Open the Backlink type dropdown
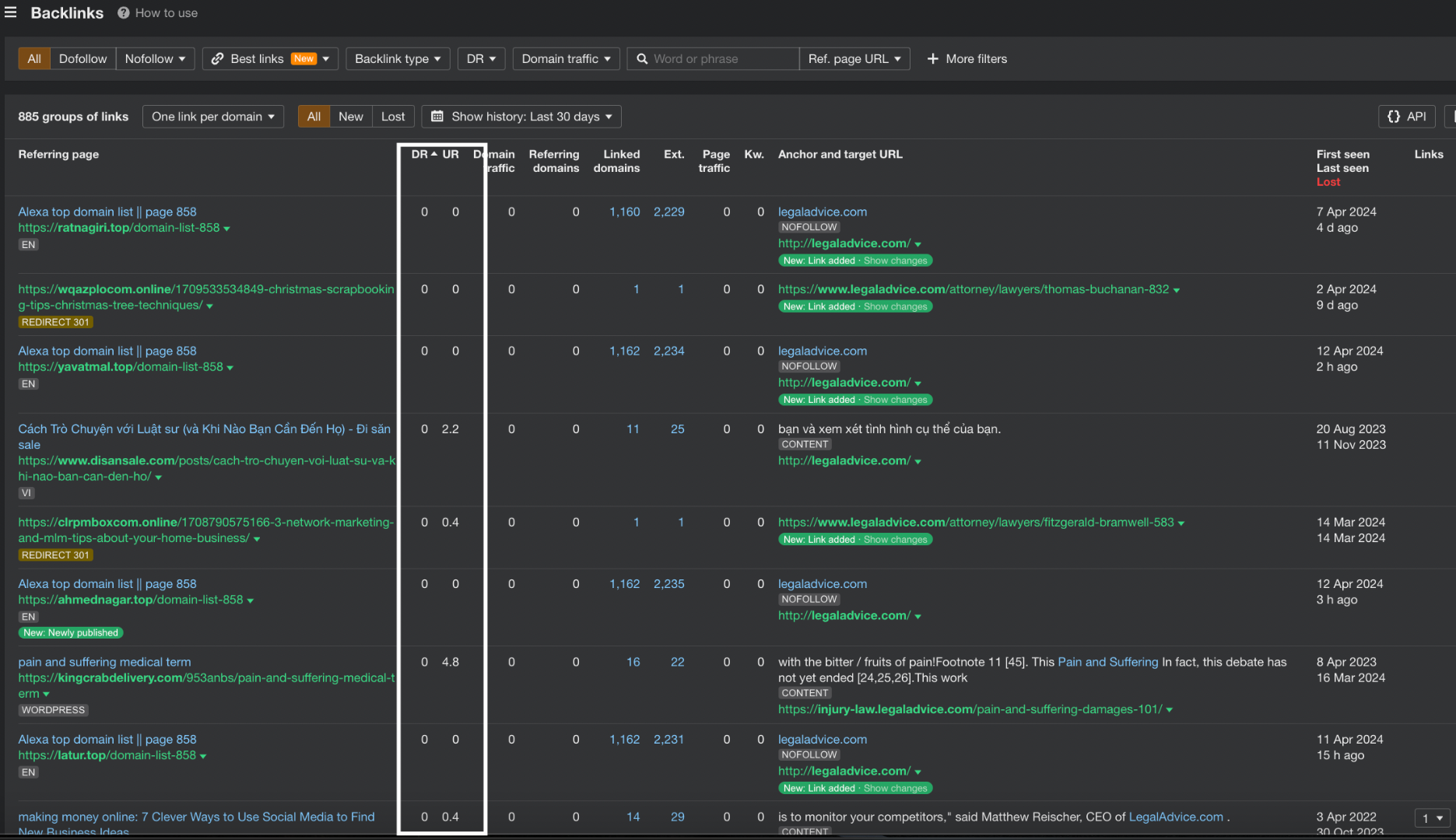 [x=398, y=59]
